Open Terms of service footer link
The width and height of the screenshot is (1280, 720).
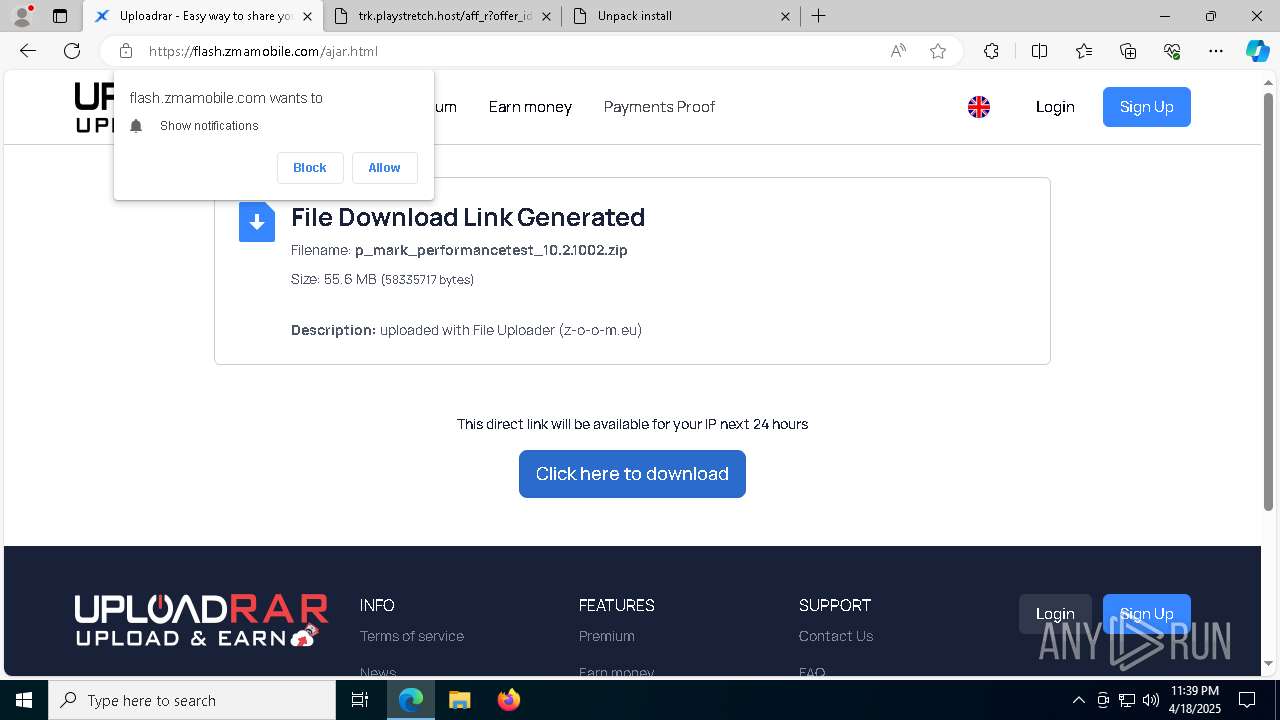pyautogui.click(x=411, y=636)
